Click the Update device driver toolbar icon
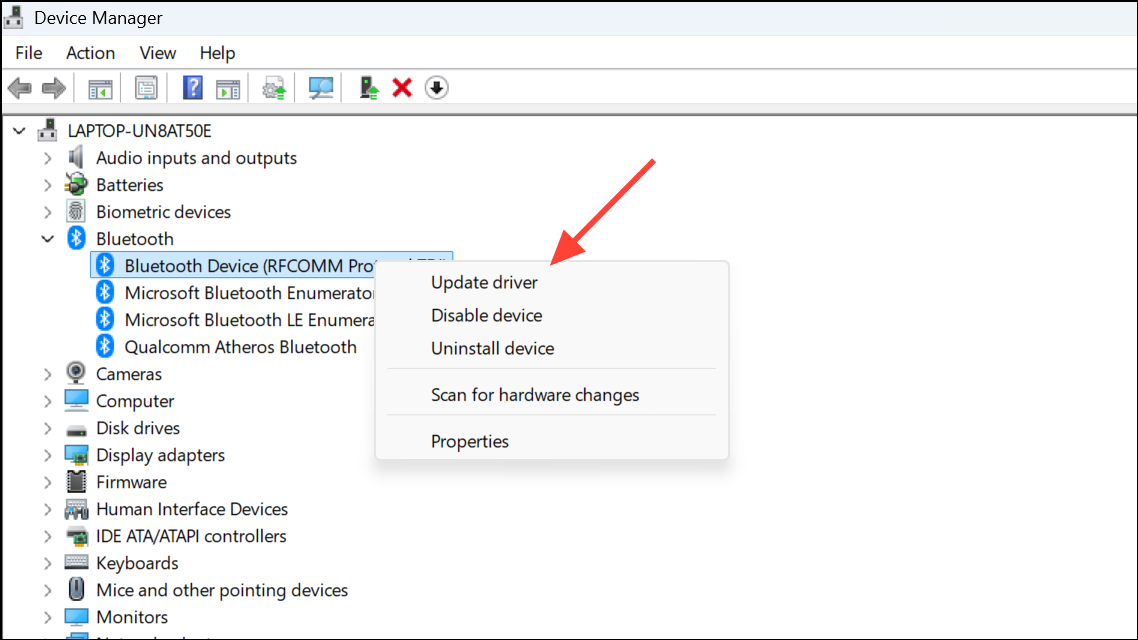Screen dimensions: 1138x640 point(274,89)
